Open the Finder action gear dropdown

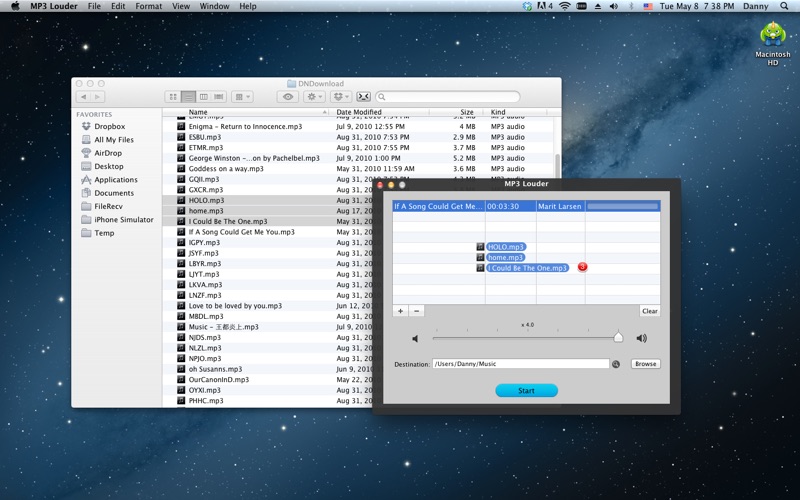pos(314,96)
